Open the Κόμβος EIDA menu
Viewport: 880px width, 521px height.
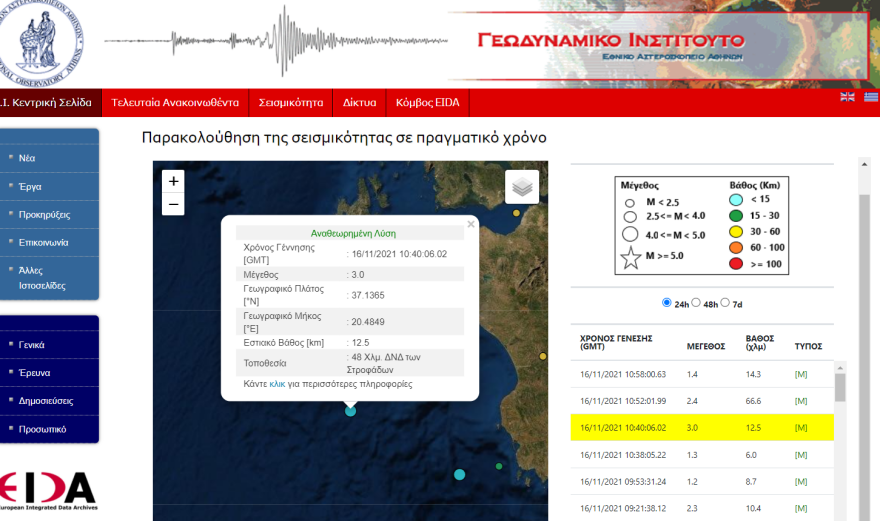coord(428,103)
